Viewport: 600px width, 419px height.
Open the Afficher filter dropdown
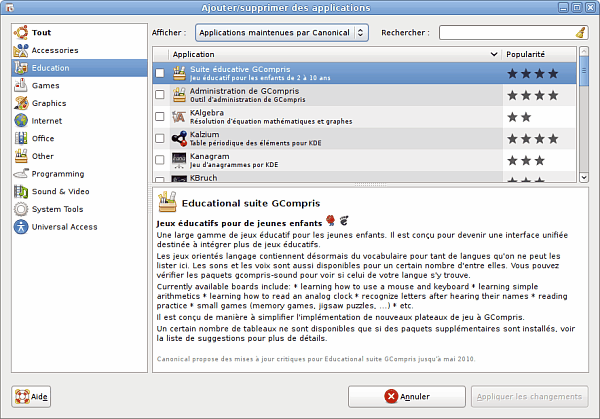282,33
